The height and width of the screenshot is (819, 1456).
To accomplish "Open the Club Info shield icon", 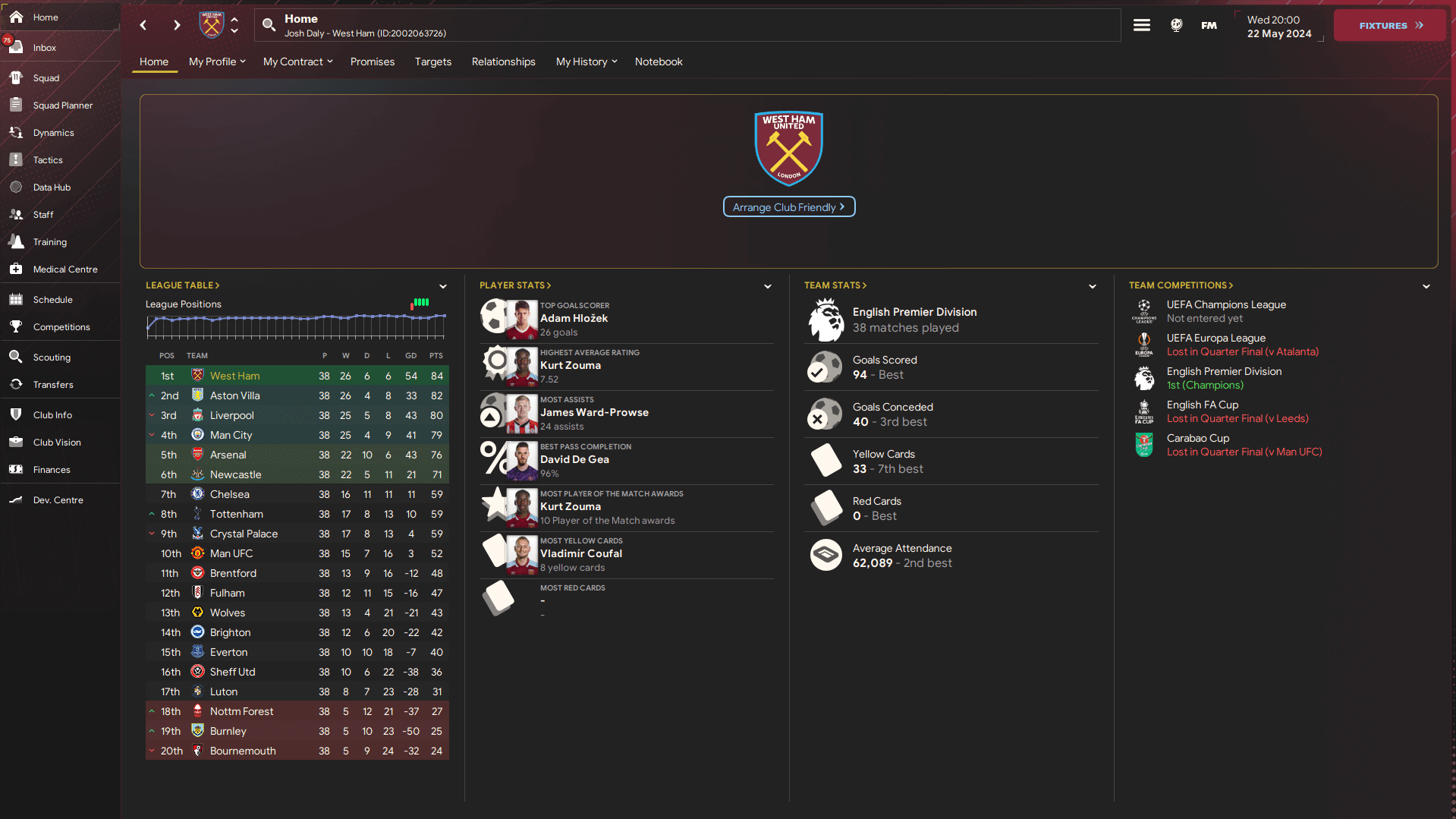I will [x=16, y=414].
